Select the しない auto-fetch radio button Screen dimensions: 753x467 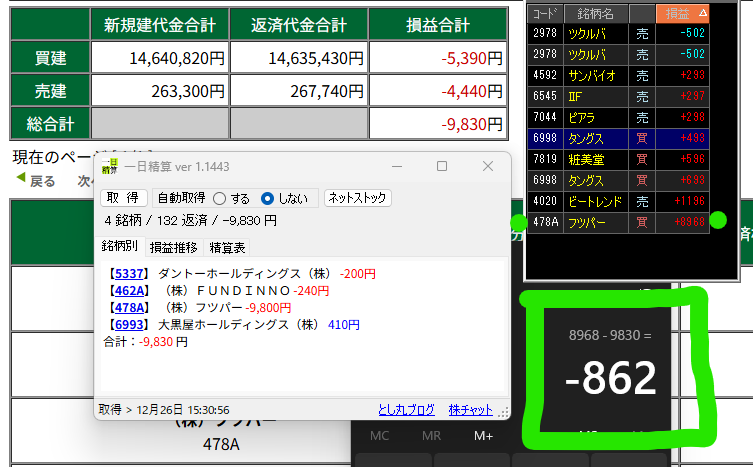pos(267,198)
